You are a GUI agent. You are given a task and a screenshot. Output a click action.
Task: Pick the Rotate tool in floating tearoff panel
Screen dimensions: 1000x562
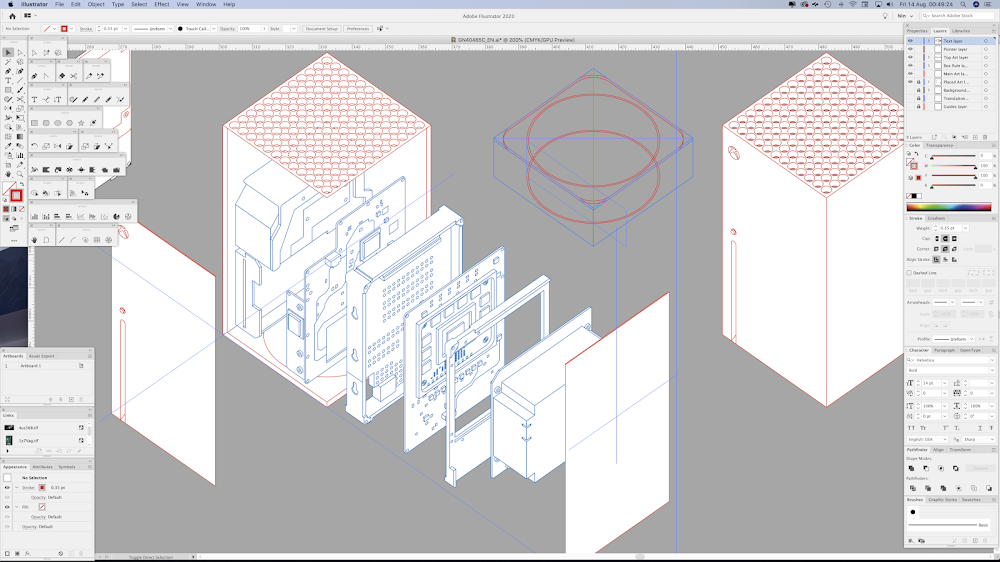click(x=34, y=146)
